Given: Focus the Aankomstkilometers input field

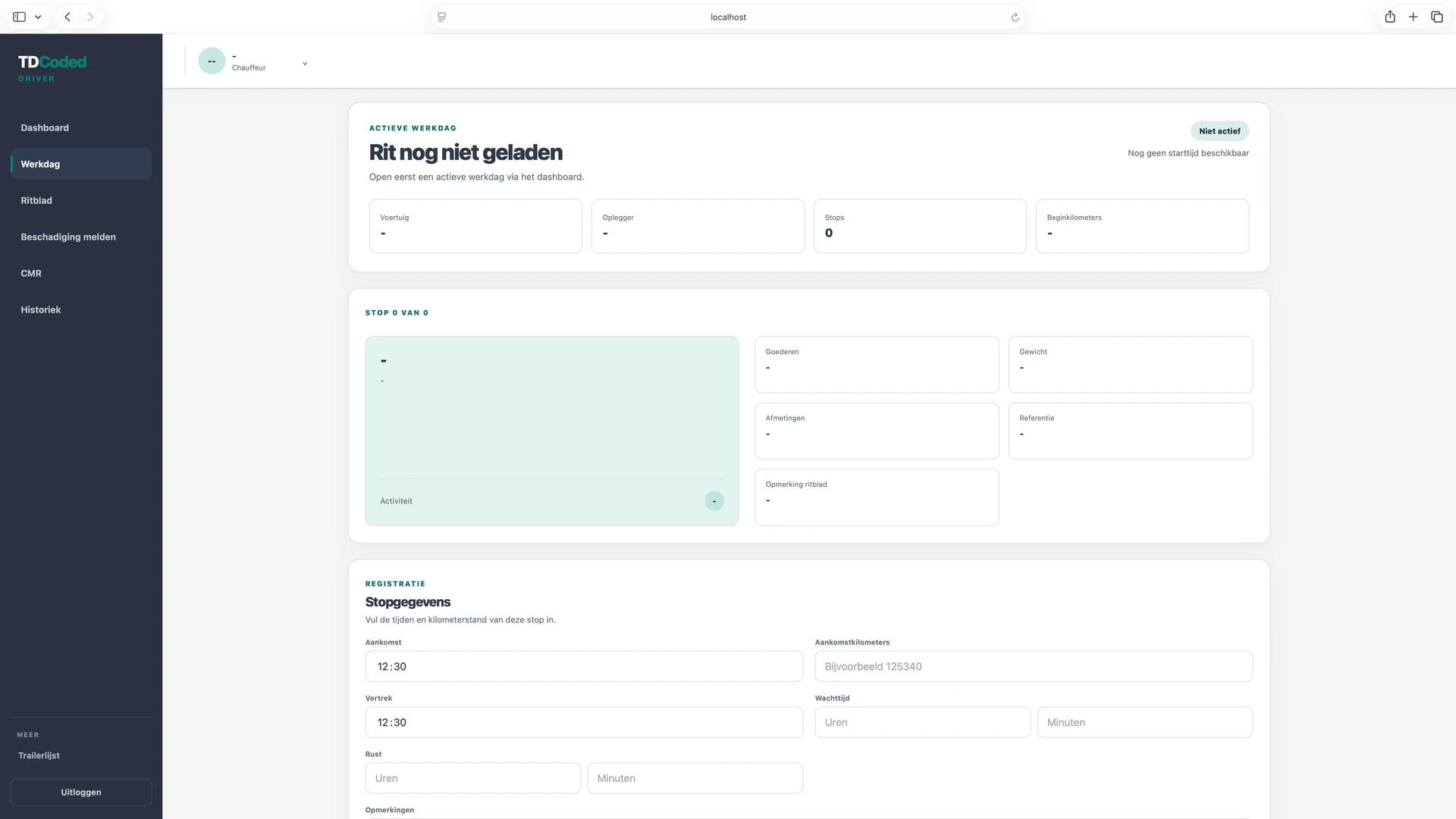Looking at the screenshot, I should click(1034, 667).
